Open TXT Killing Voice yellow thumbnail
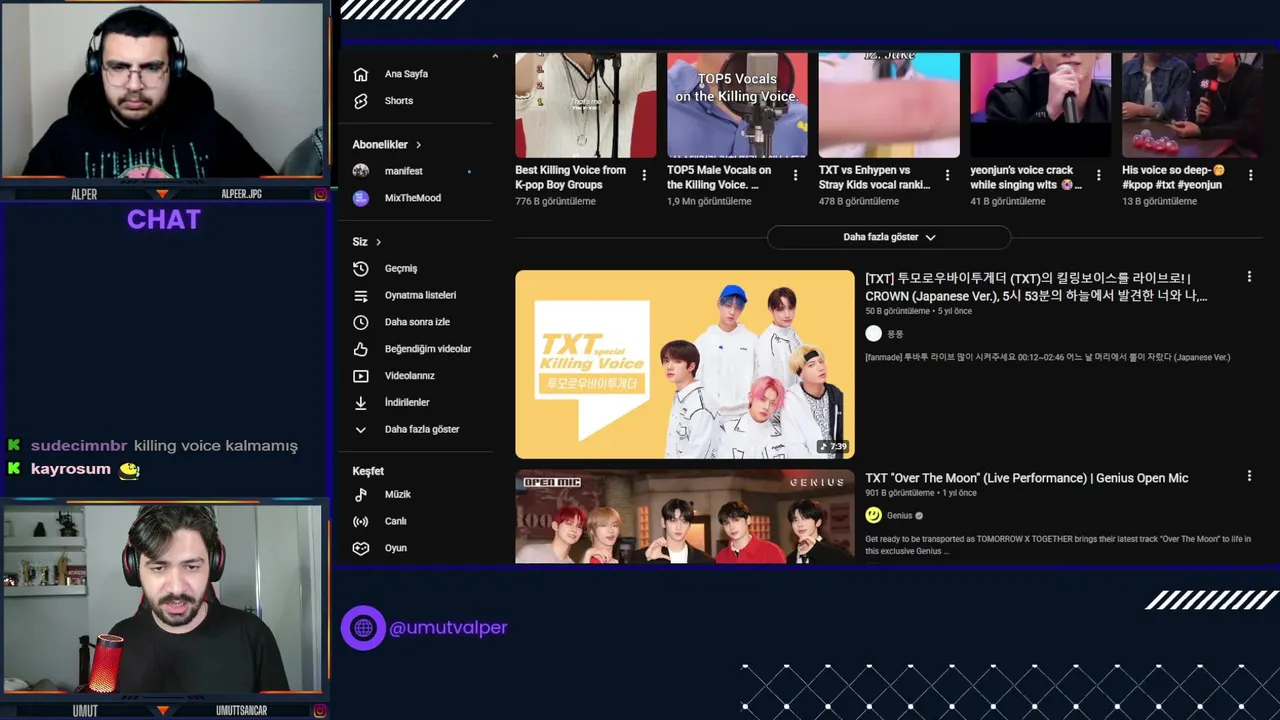 coord(685,364)
